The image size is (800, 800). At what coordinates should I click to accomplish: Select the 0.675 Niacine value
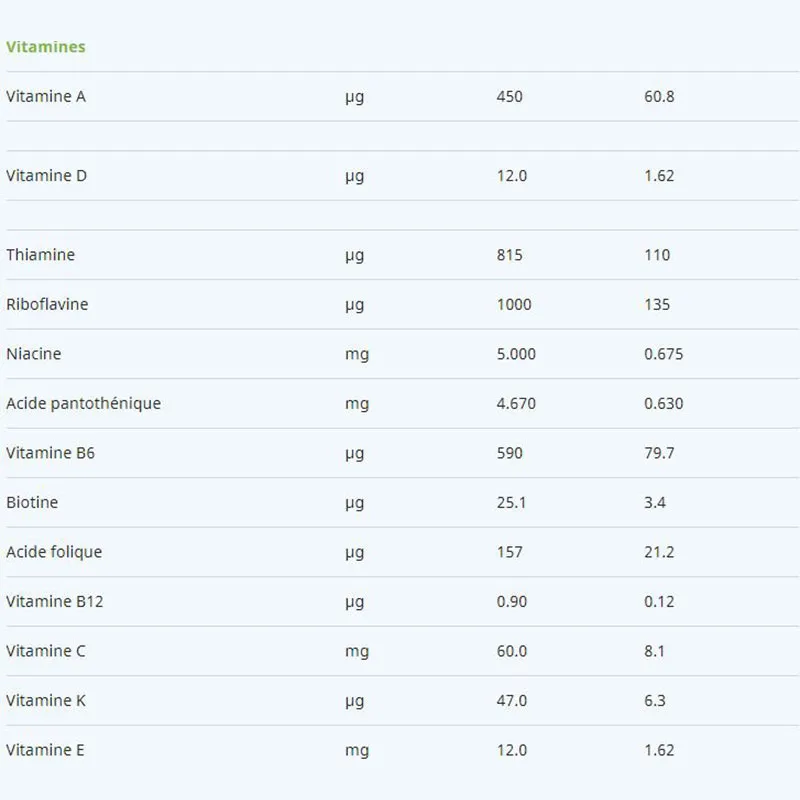tap(664, 354)
